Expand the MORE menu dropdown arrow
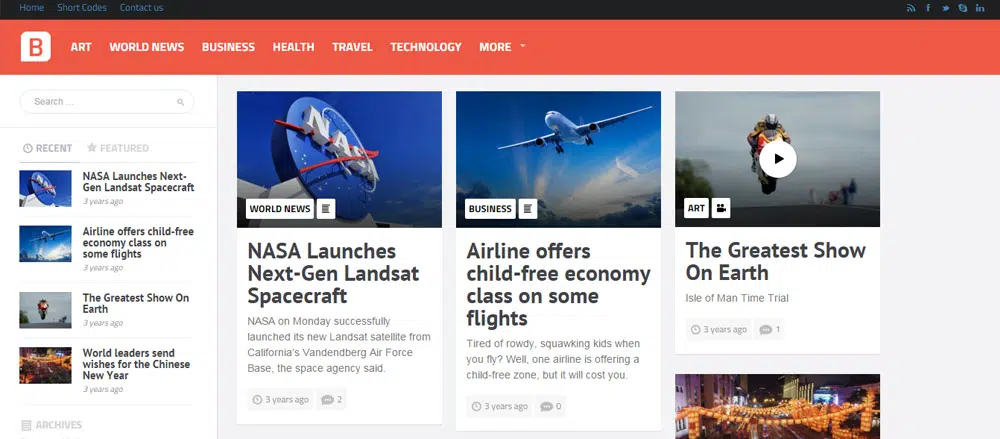1000x439 pixels. [x=522, y=46]
